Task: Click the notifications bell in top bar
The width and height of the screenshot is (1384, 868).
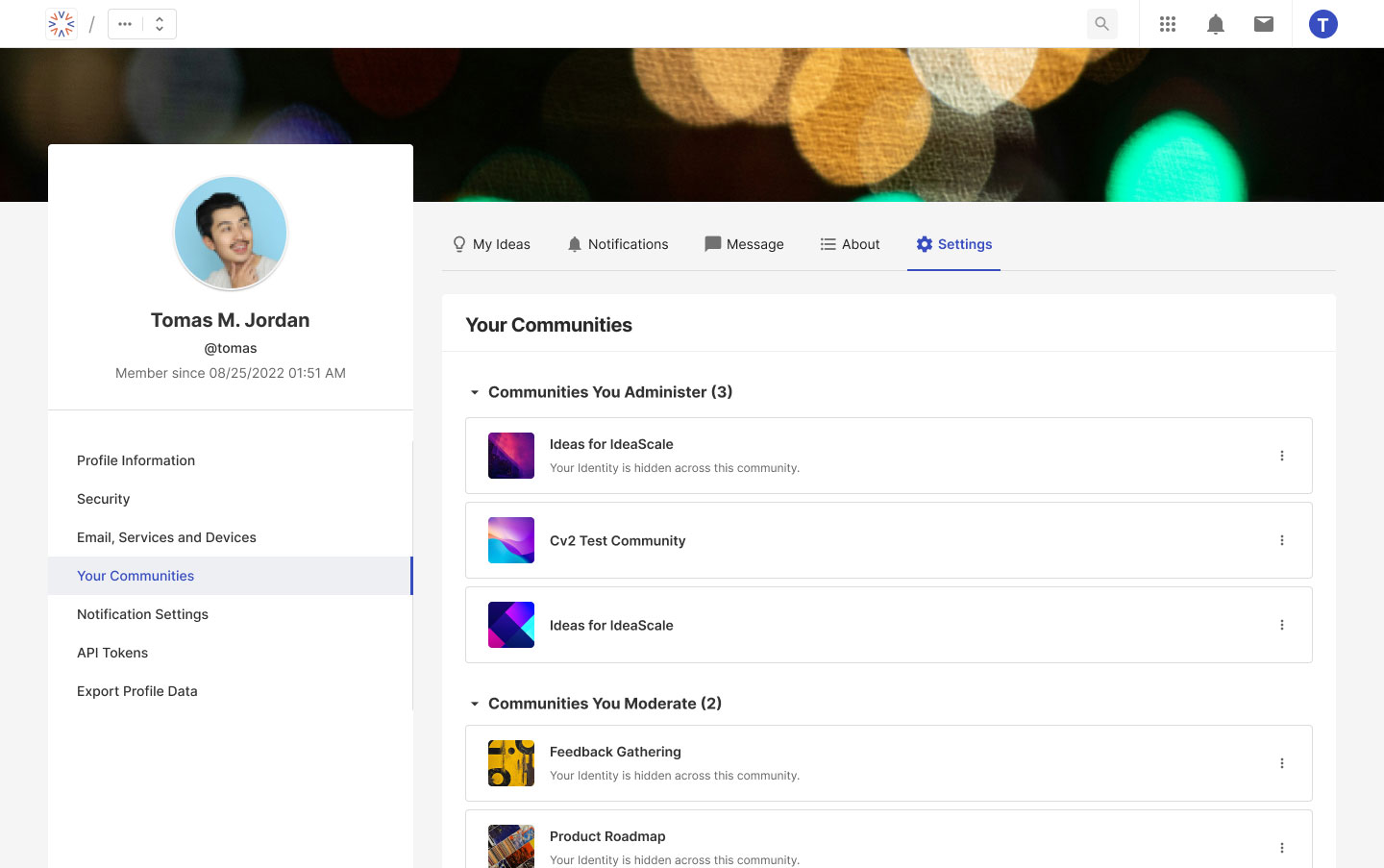Action: (1216, 24)
